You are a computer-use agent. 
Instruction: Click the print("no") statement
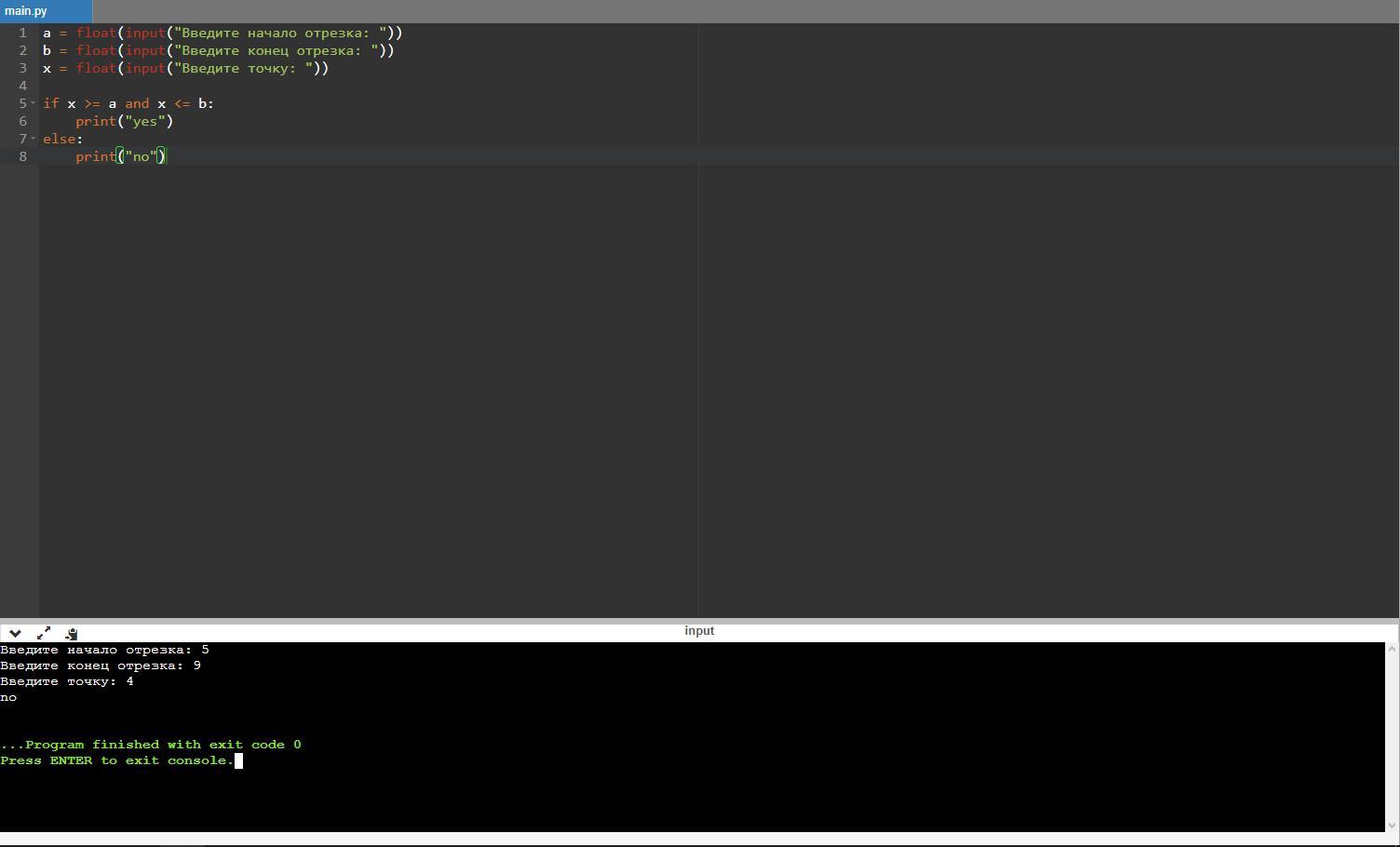[x=121, y=156]
